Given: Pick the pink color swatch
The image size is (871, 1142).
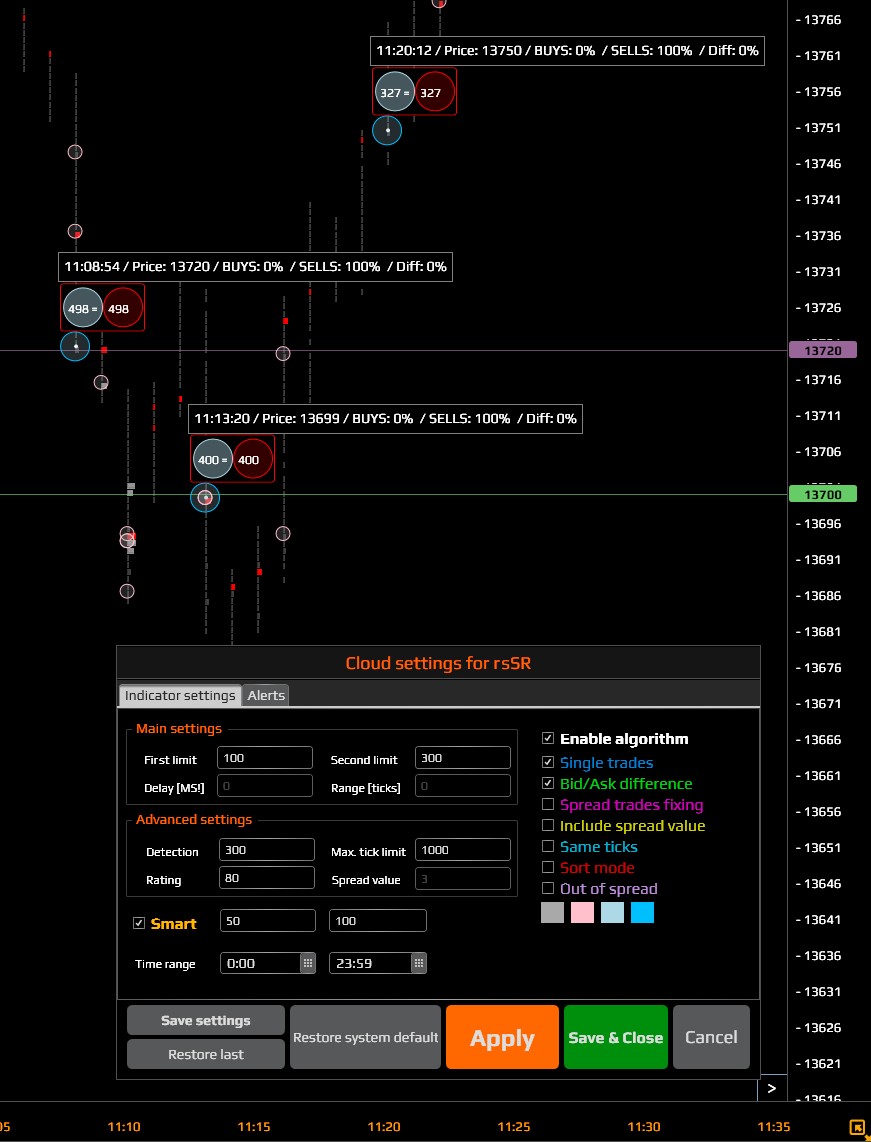Looking at the screenshot, I should pos(582,912).
